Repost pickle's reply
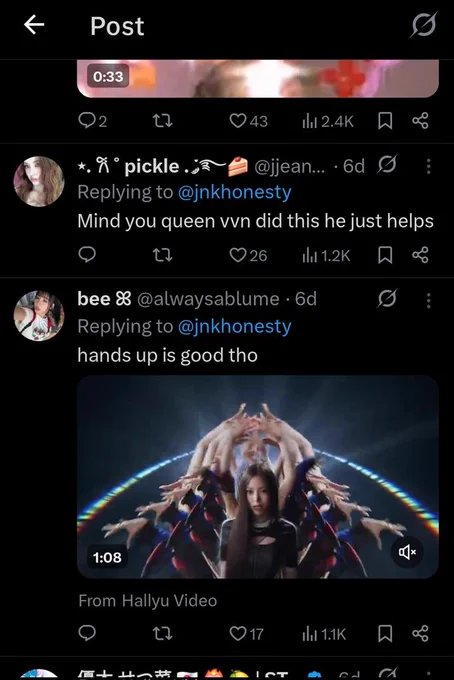 tap(163, 255)
